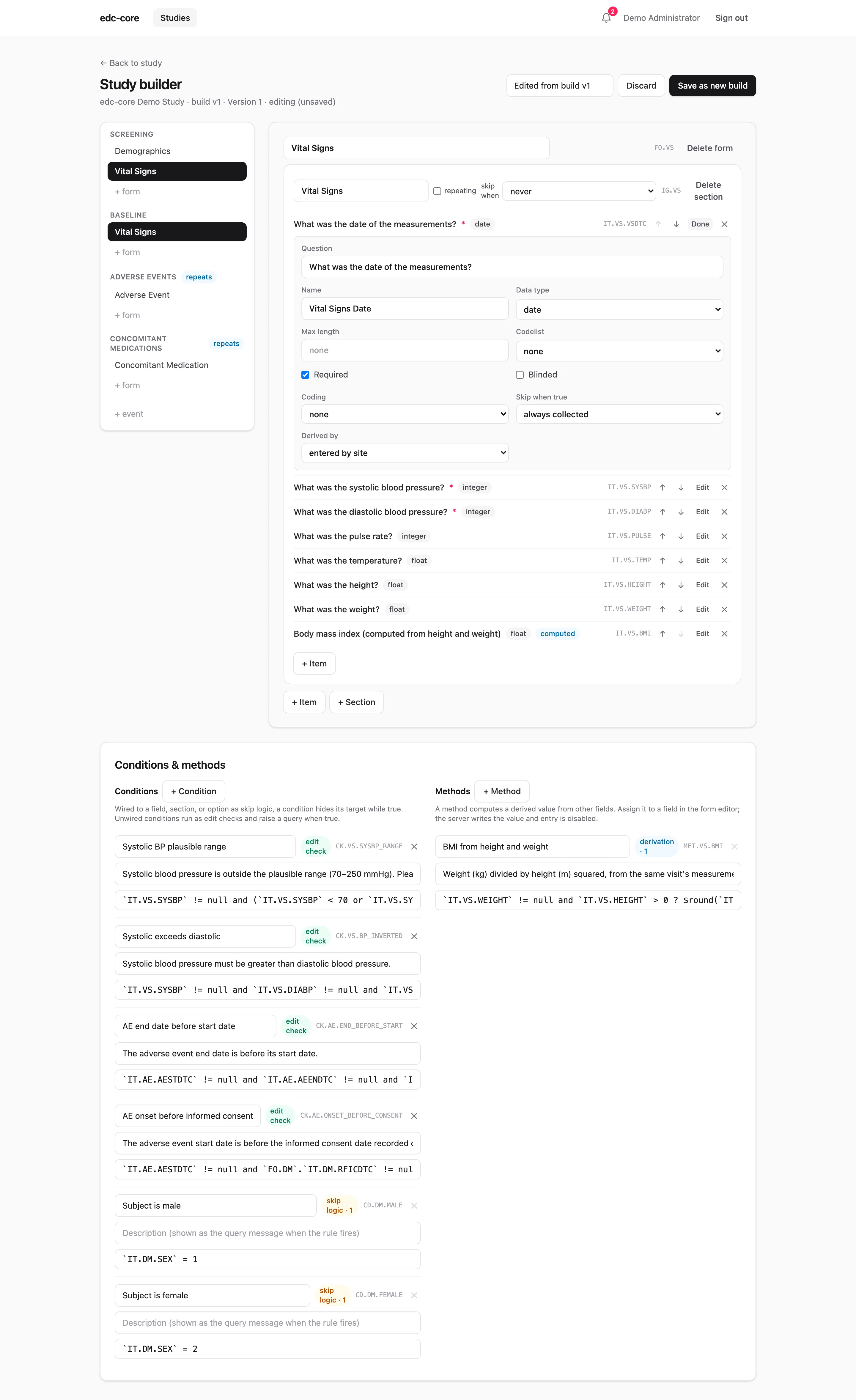
Task: Select the Adverse Event form
Action: (177, 295)
